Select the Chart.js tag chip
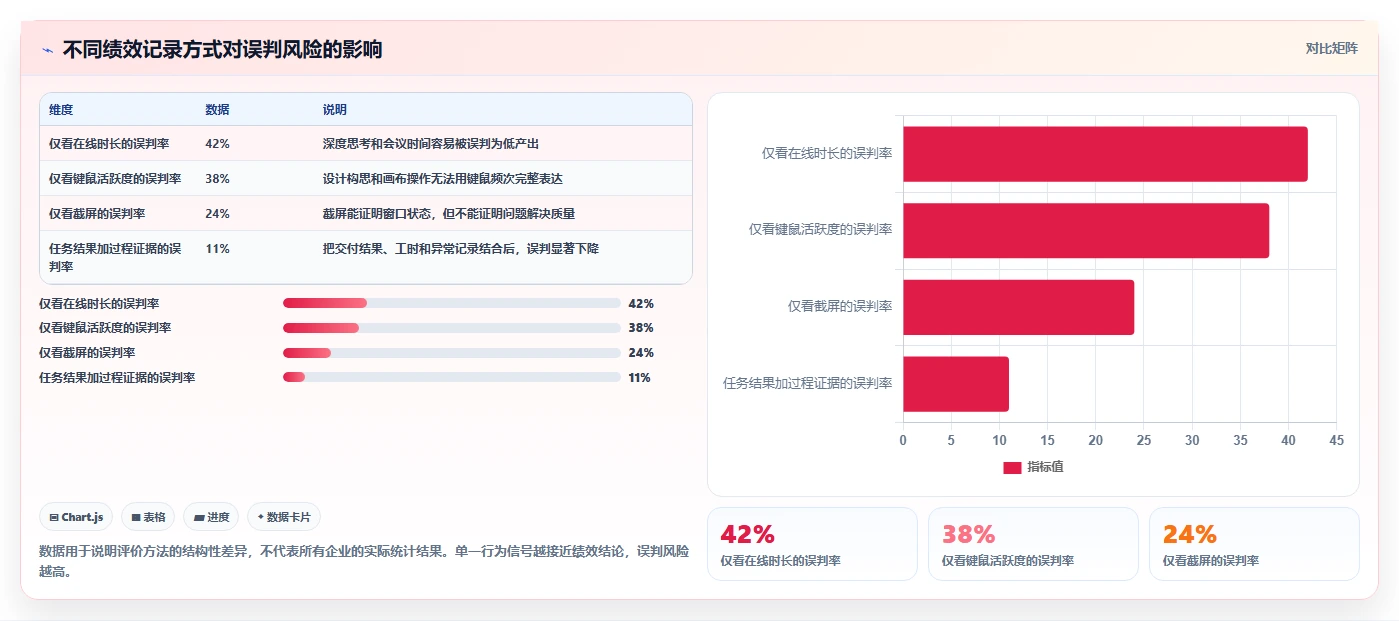The width and height of the screenshot is (1399, 621). point(77,517)
